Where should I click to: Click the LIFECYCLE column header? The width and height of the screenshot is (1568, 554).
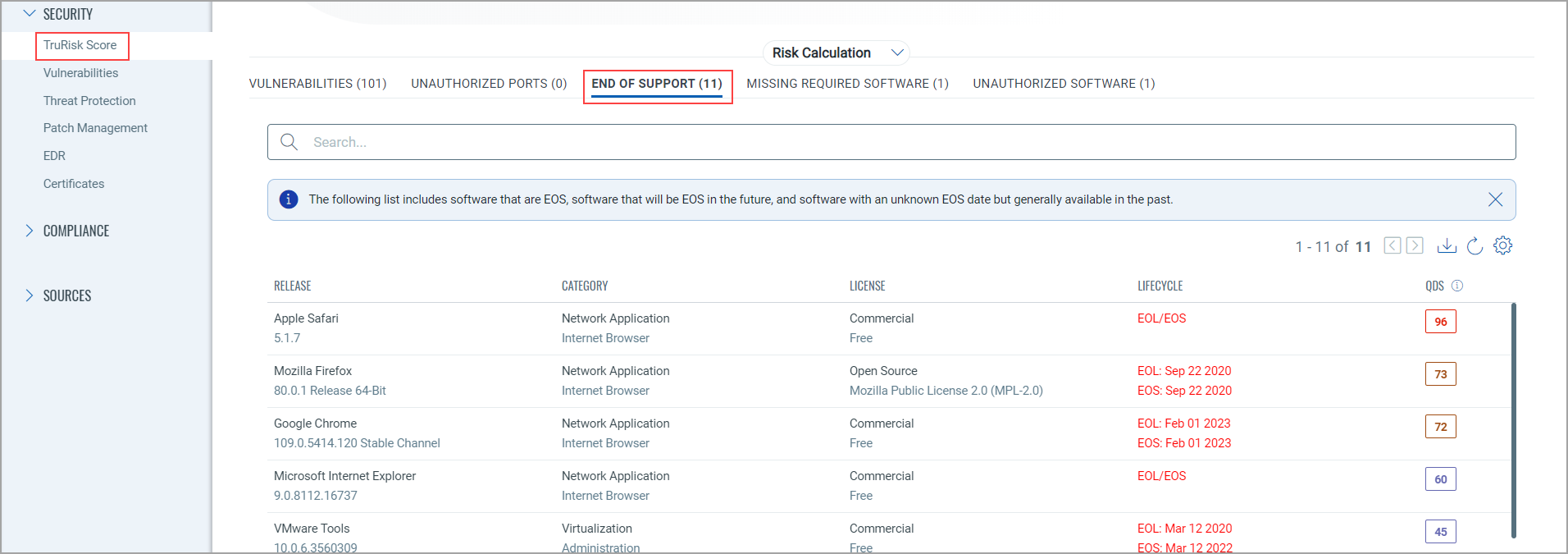point(1160,286)
